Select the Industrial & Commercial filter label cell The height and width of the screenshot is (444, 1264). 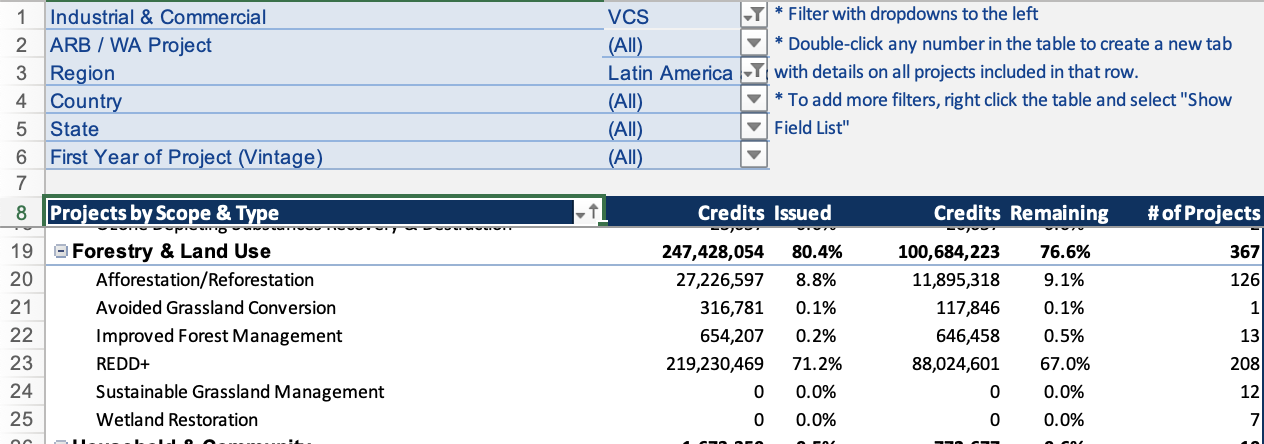coord(158,17)
